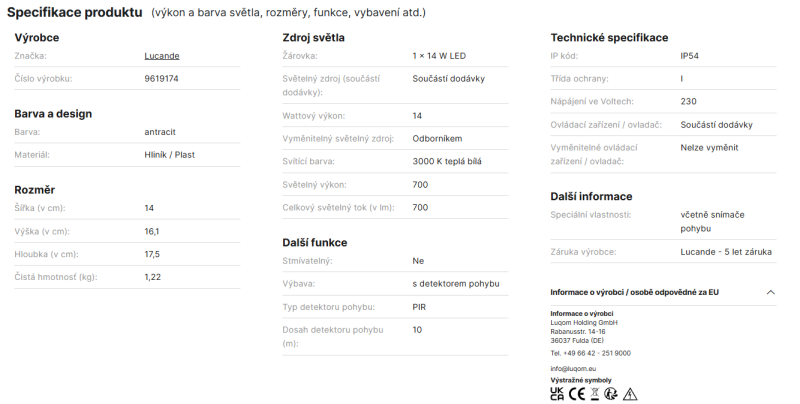The image size is (800, 404).
Task: Click 'Informace o výrobci / osobě odpovědné za EU' header
Action: pos(634,292)
